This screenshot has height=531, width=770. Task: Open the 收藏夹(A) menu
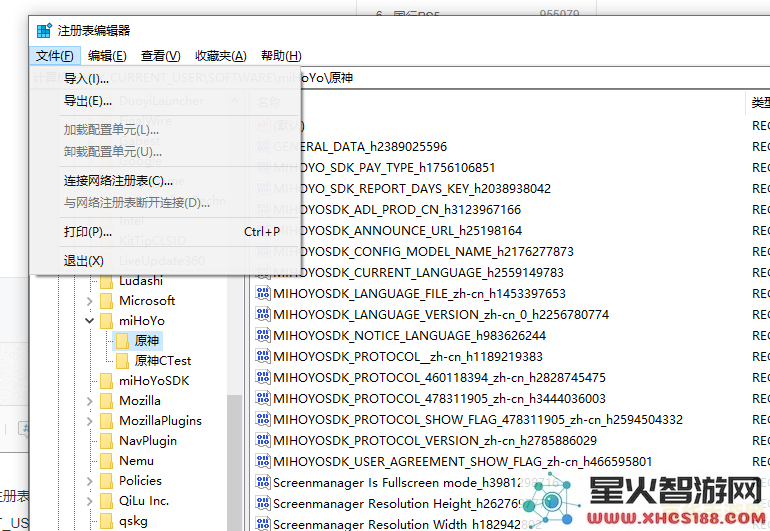[220, 56]
